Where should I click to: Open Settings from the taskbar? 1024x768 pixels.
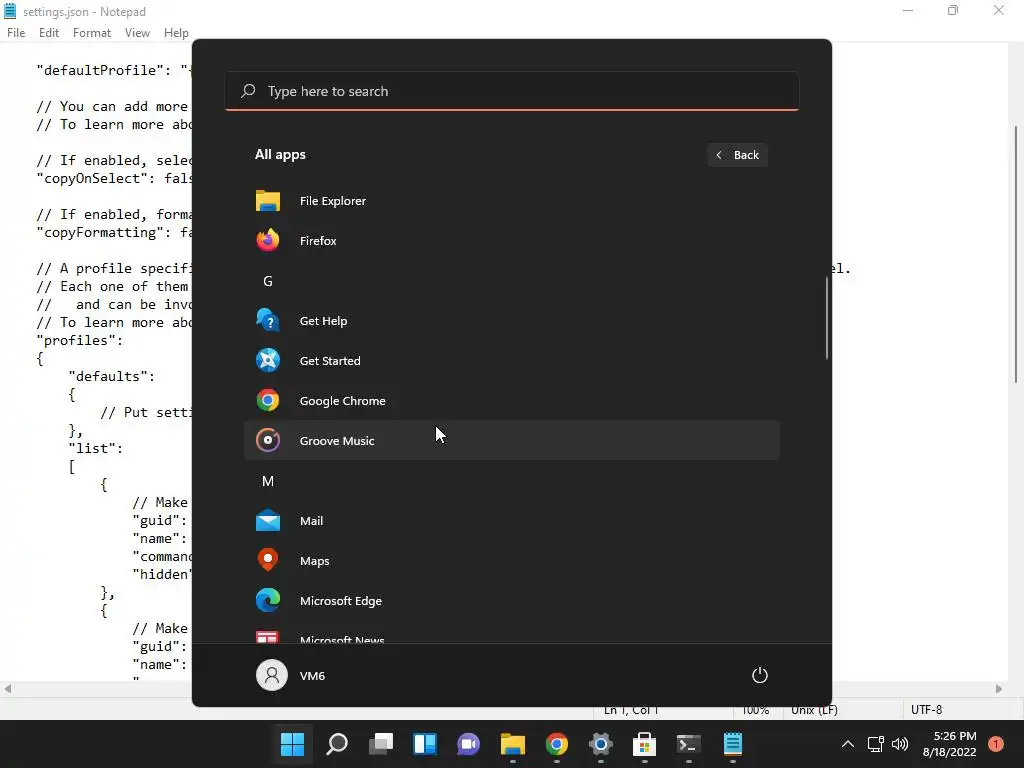coord(600,744)
